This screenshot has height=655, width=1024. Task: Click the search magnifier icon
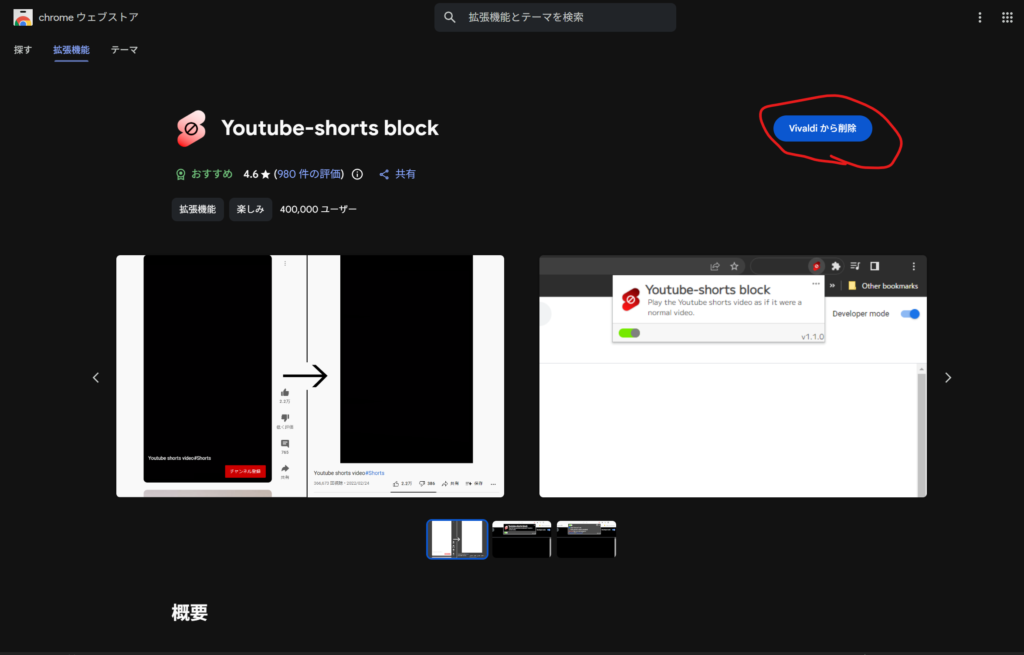(449, 17)
